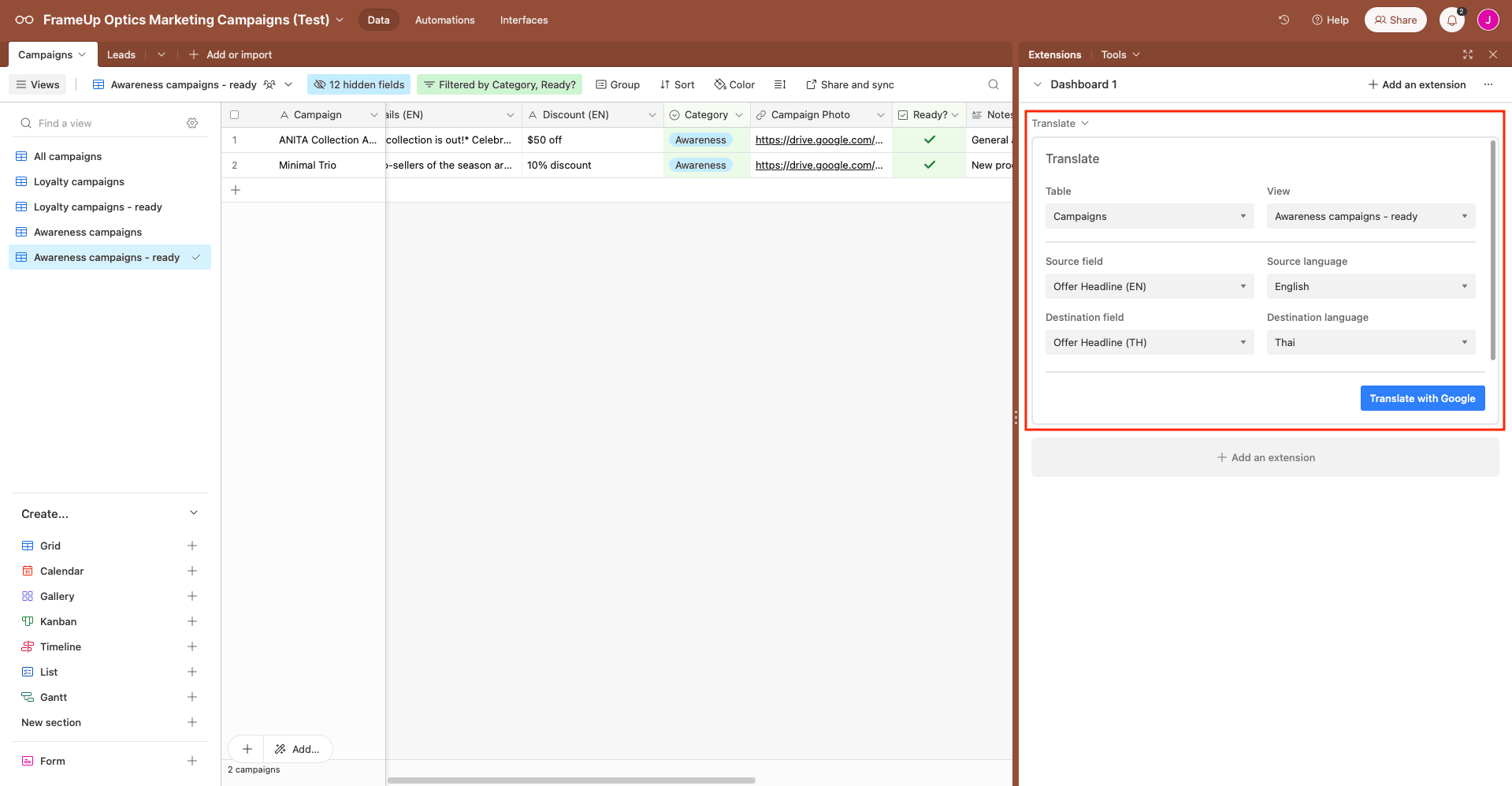Image resolution: width=1512 pixels, height=786 pixels.
Task: Toggle the 12 hidden fields button
Action: 358,84
